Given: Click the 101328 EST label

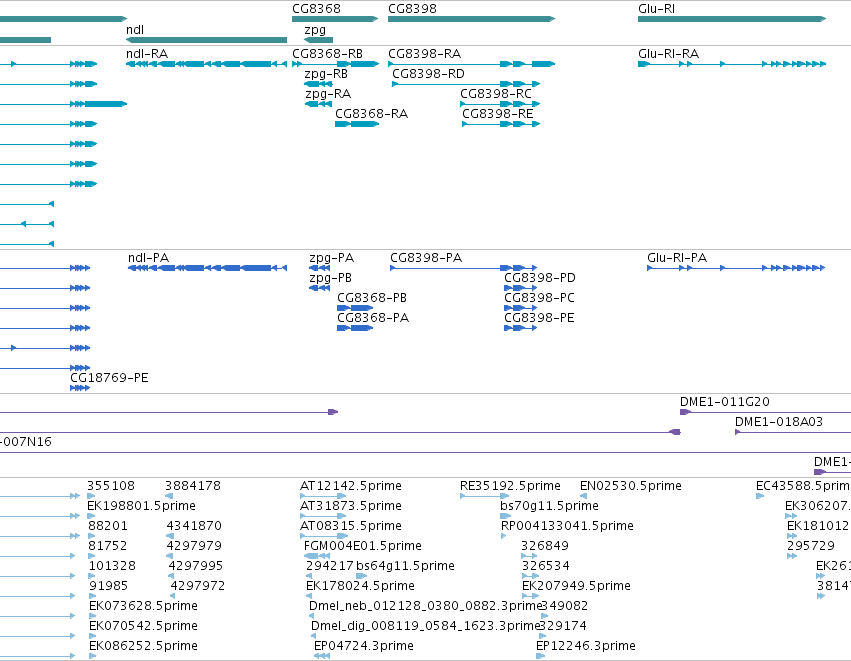Looking at the screenshot, I should [112, 566].
